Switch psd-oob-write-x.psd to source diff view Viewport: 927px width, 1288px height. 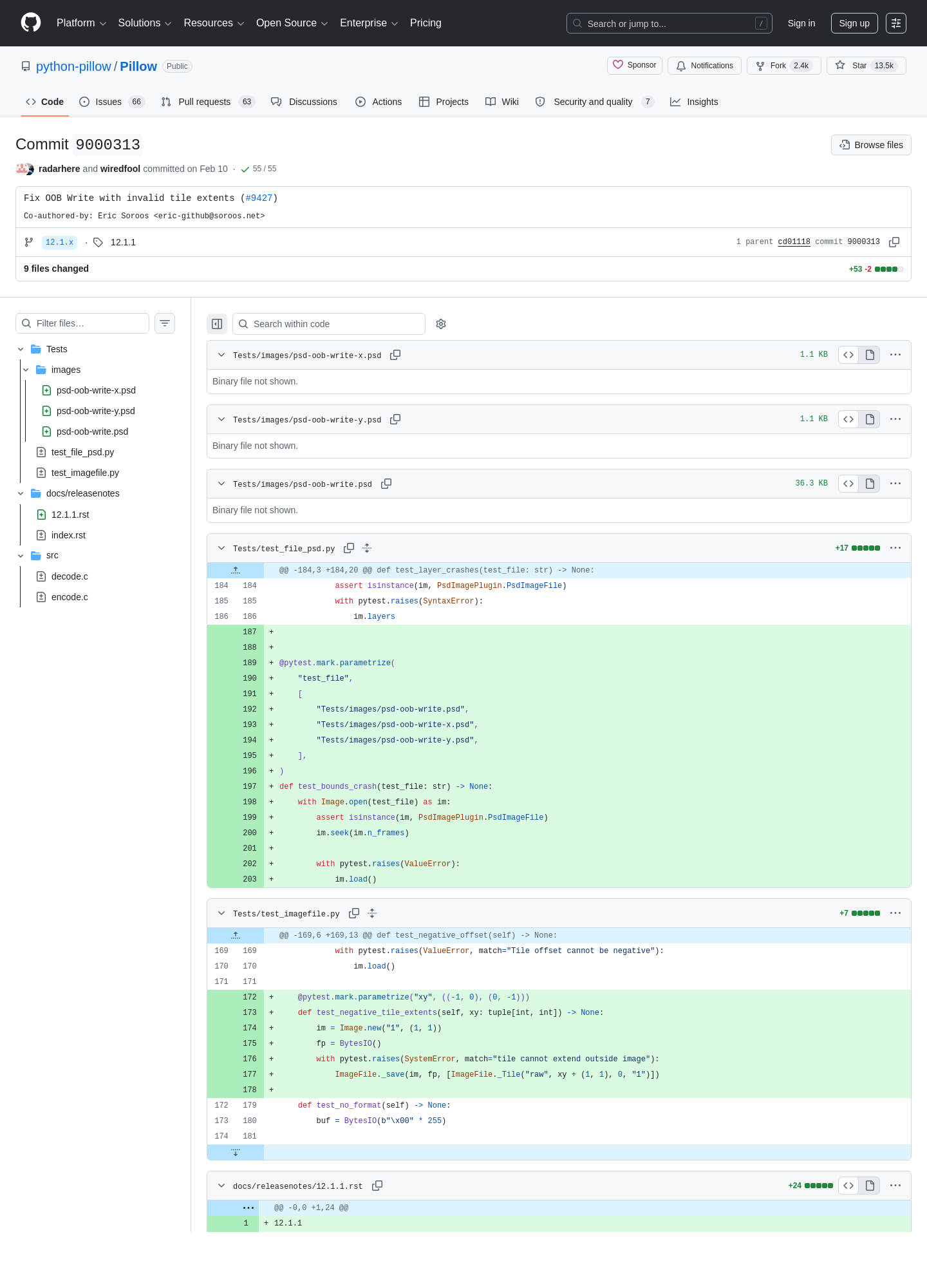coord(848,355)
